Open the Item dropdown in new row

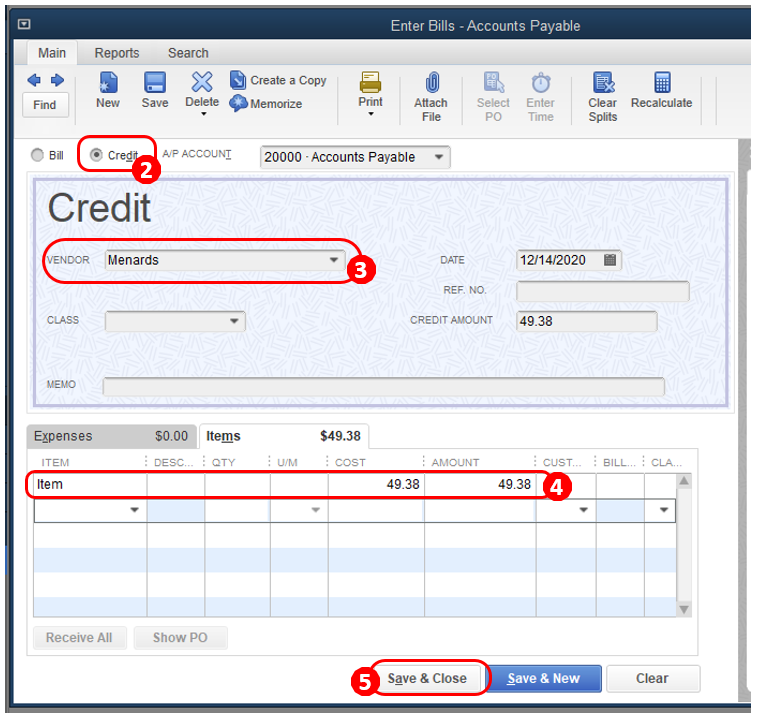click(135, 510)
